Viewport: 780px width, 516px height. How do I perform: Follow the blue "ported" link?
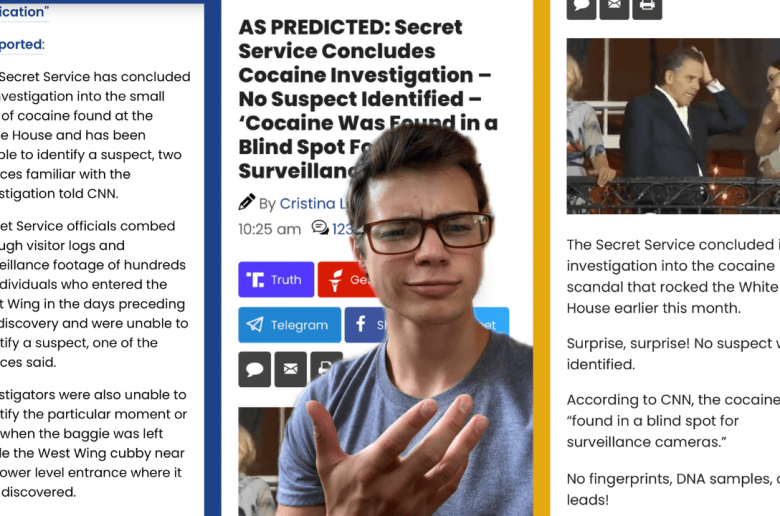(21, 45)
